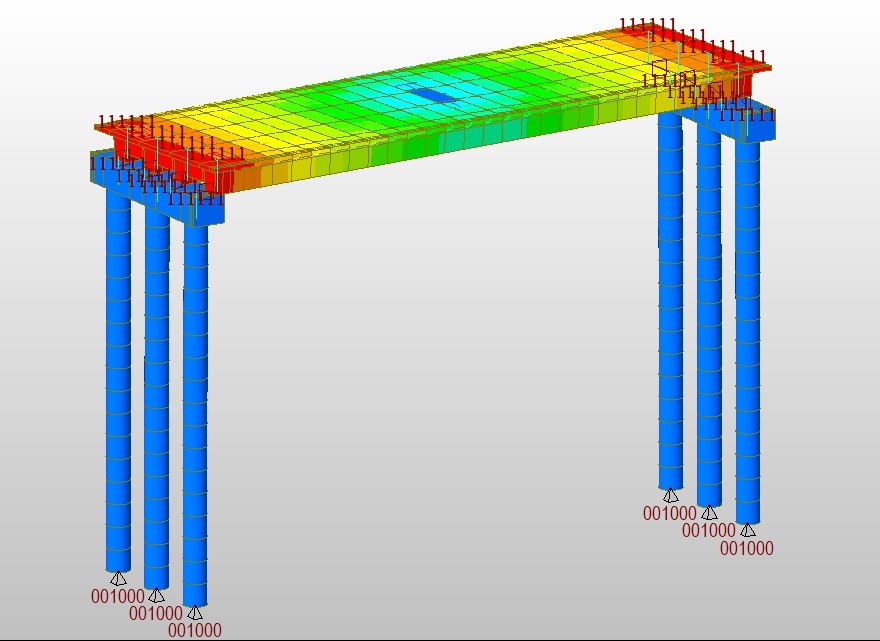Click the middle pile of the right pier

(x=709, y=320)
